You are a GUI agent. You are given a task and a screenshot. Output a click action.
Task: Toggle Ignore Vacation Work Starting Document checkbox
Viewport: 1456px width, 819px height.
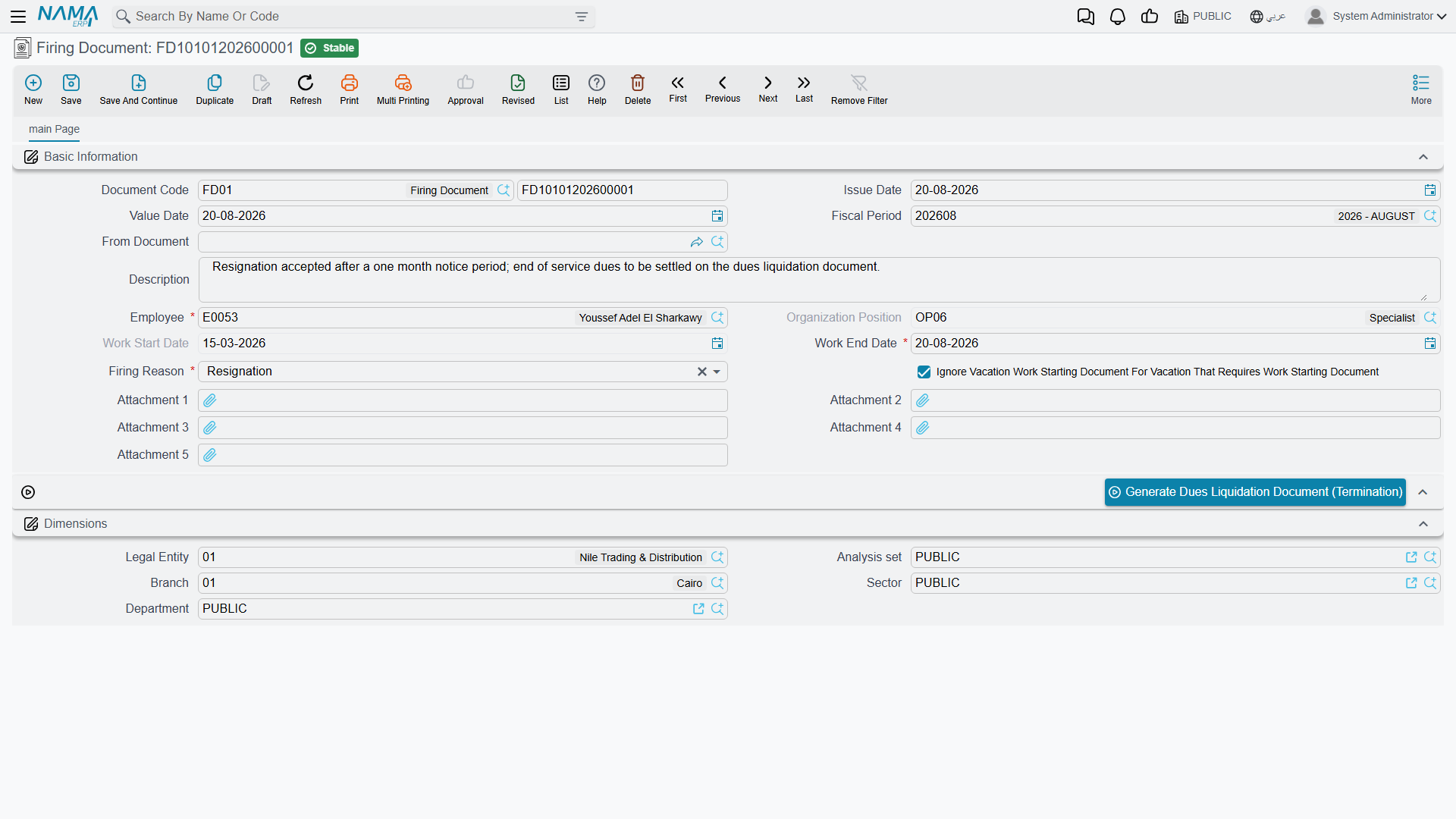pos(924,372)
